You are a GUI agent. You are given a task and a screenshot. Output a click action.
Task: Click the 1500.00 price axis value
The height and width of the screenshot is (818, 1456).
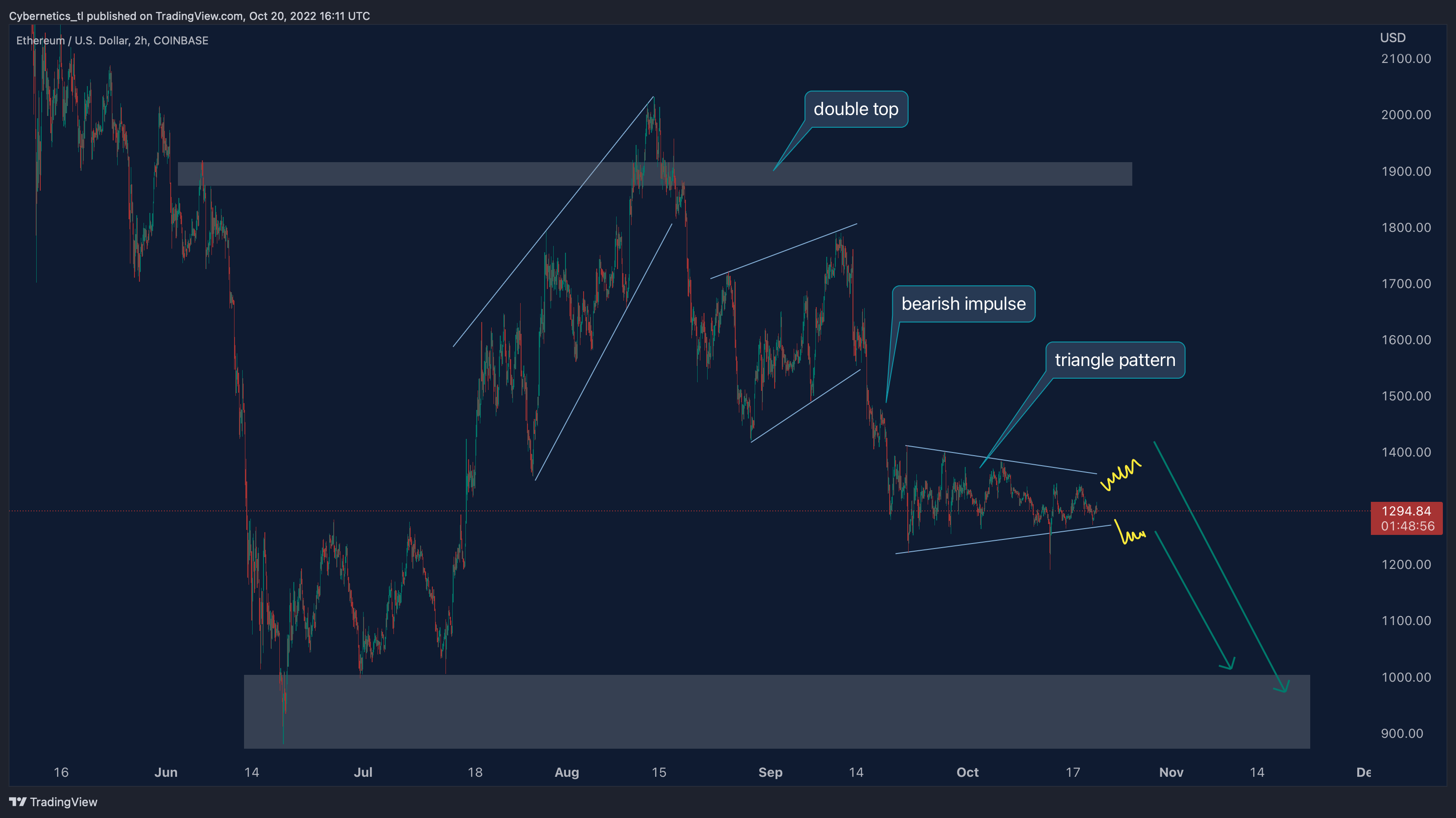point(1406,396)
